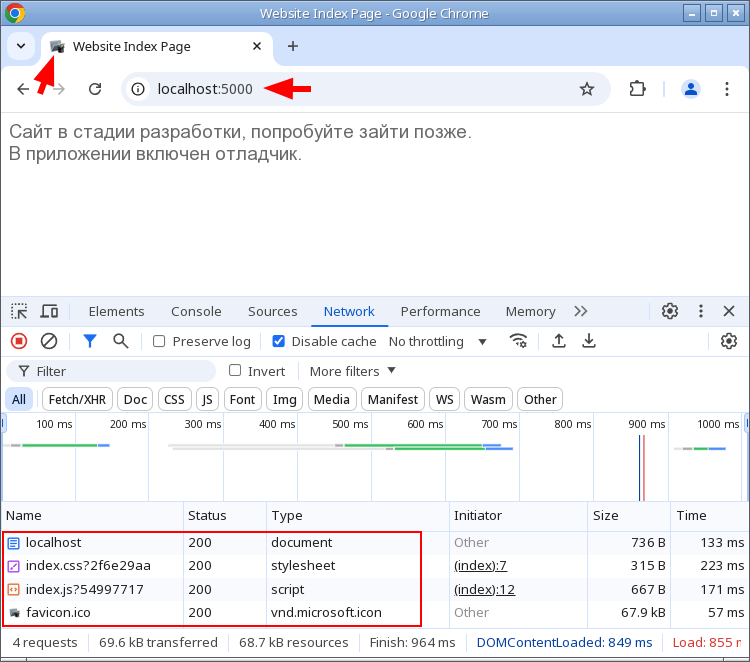Sort requests by Status column

click(x=225, y=516)
